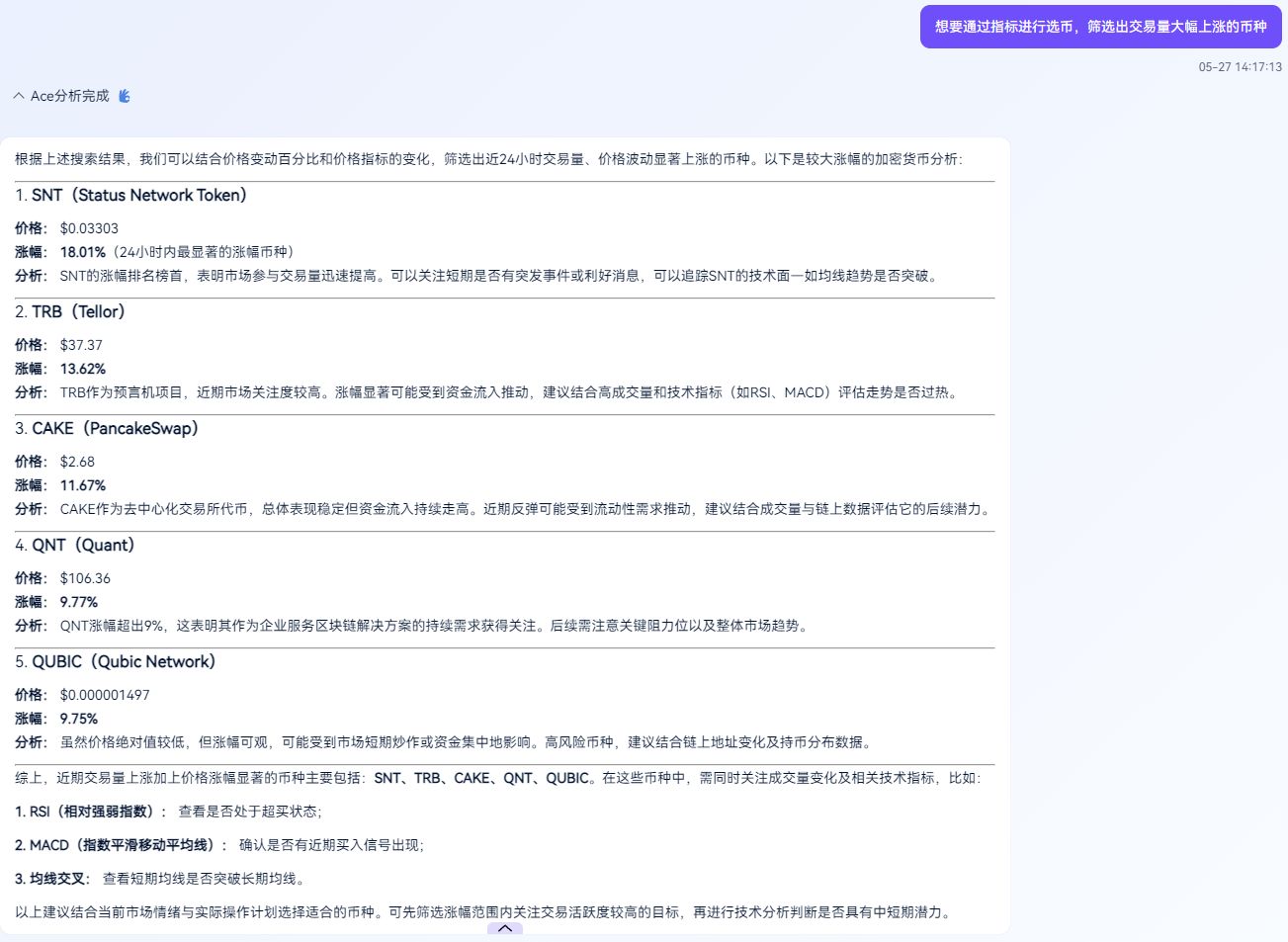Click the 2. MACD（指数平滑移动平均线）item
The height and width of the screenshot is (942, 1288).
coord(219,845)
